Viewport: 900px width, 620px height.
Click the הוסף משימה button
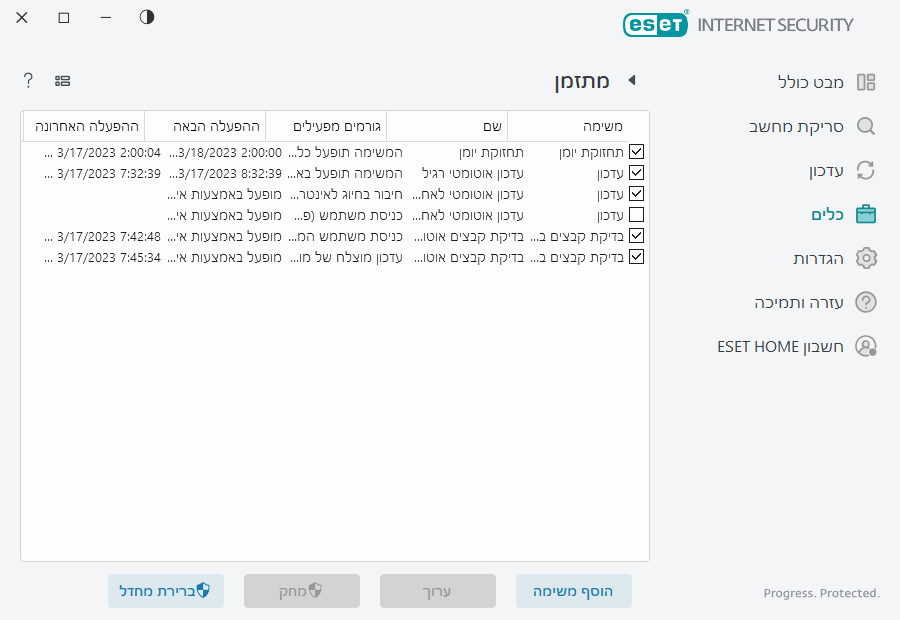coord(573,591)
